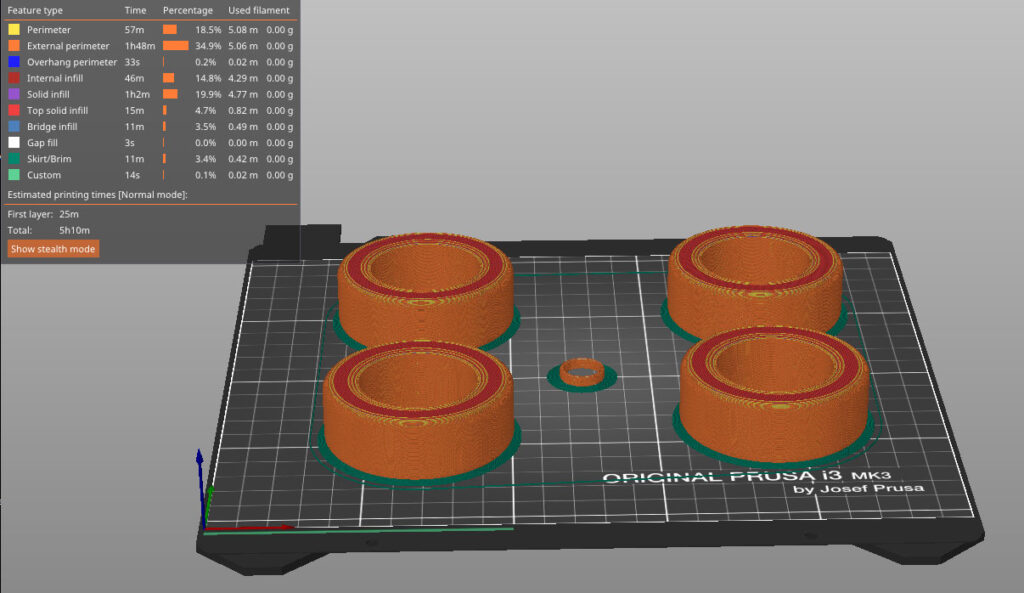Click the orange External perimeter swatch
The width and height of the screenshot is (1024, 593).
click(x=14, y=46)
